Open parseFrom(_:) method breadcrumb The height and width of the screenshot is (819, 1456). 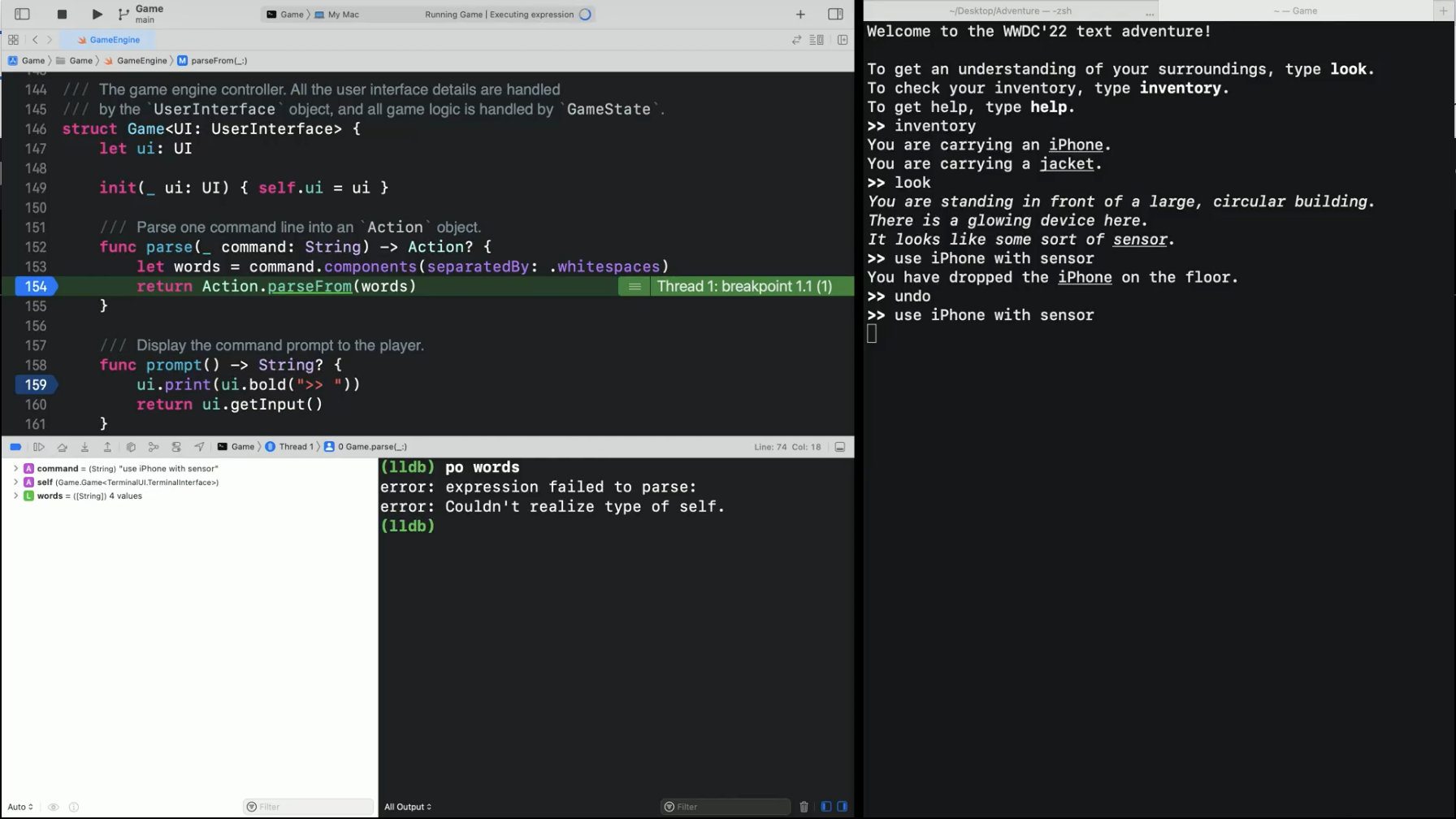coord(212,60)
